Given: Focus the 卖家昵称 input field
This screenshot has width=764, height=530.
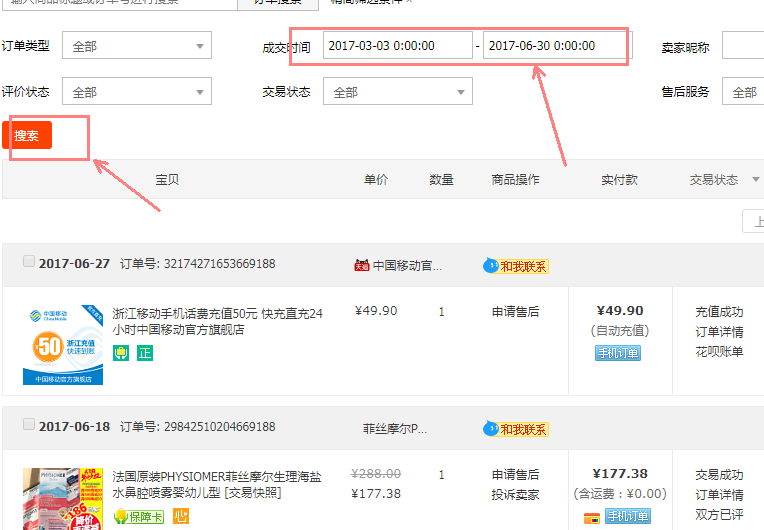Looking at the screenshot, I should coord(743,45).
